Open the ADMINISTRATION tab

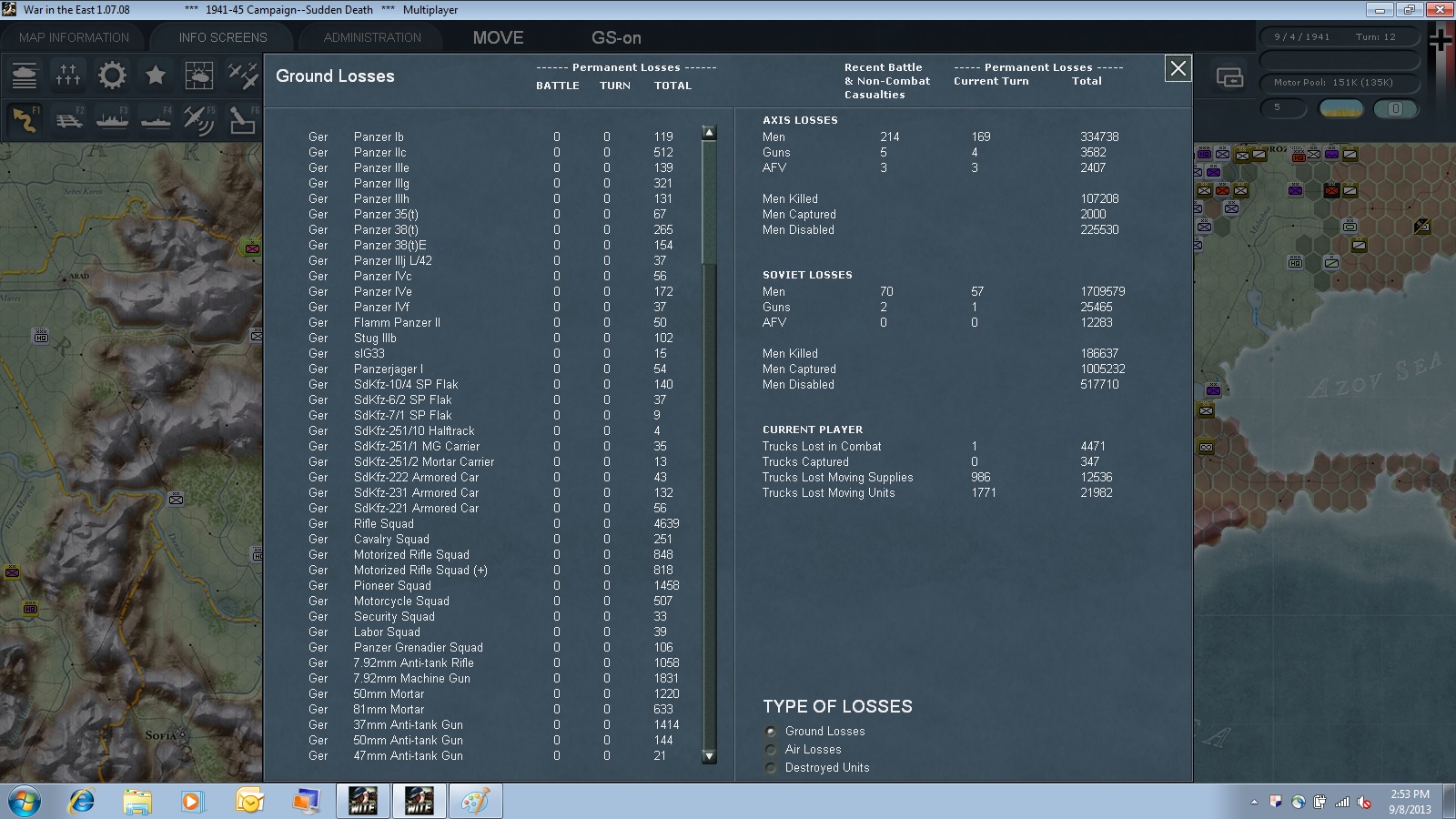[372, 37]
